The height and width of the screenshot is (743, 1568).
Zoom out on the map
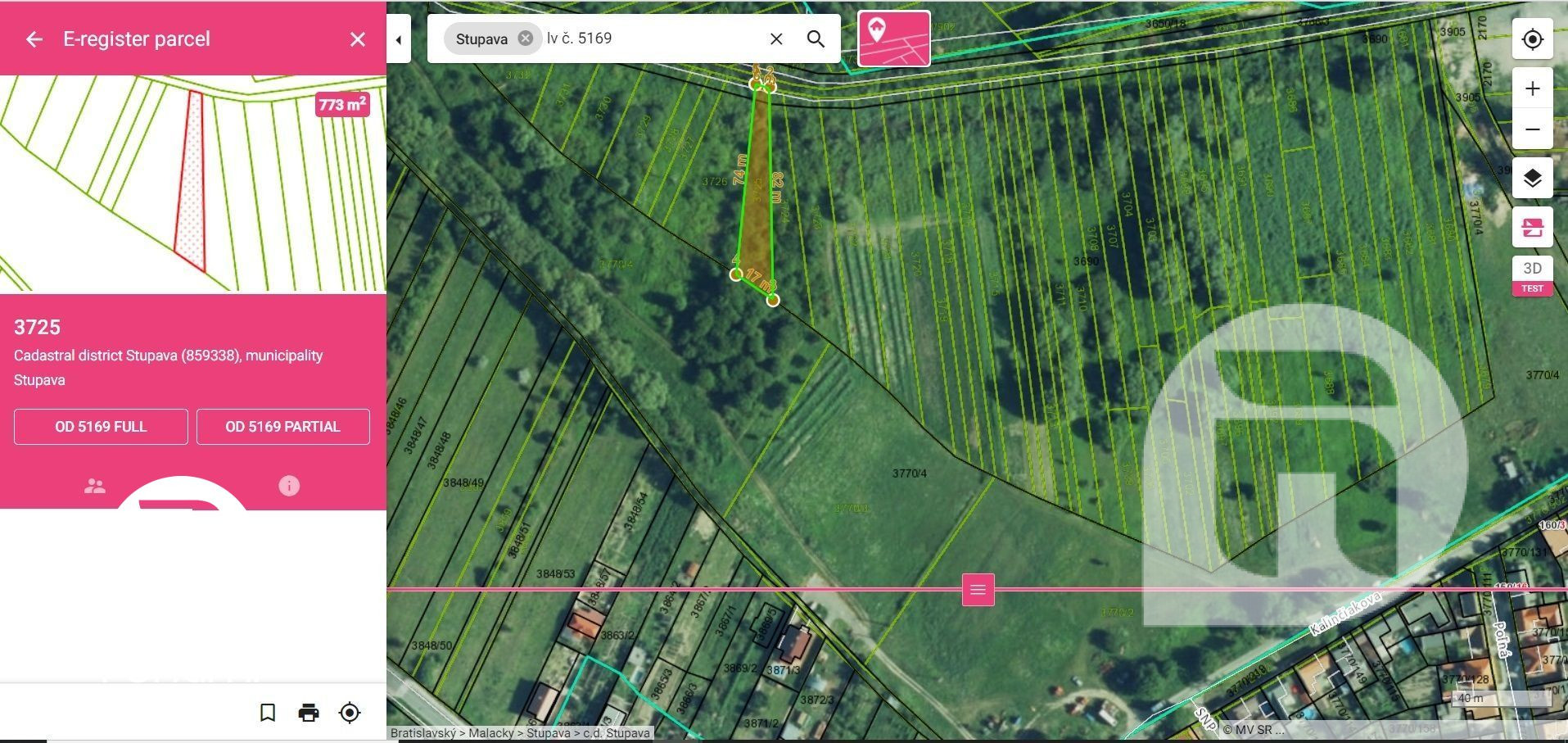click(x=1532, y=129)
